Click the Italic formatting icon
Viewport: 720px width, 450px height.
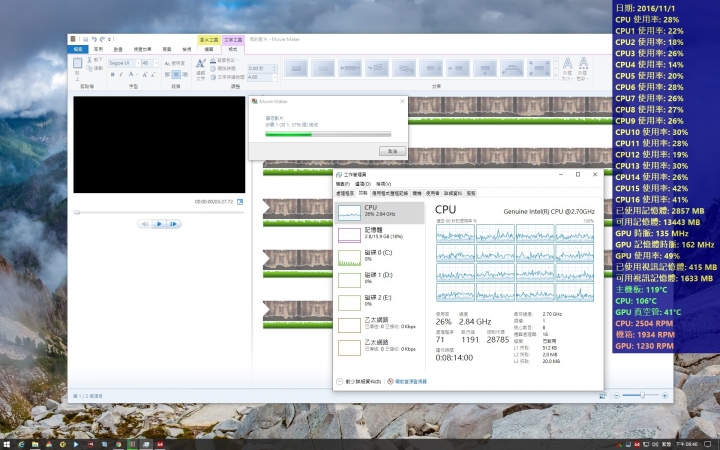(x=121, y=74)
